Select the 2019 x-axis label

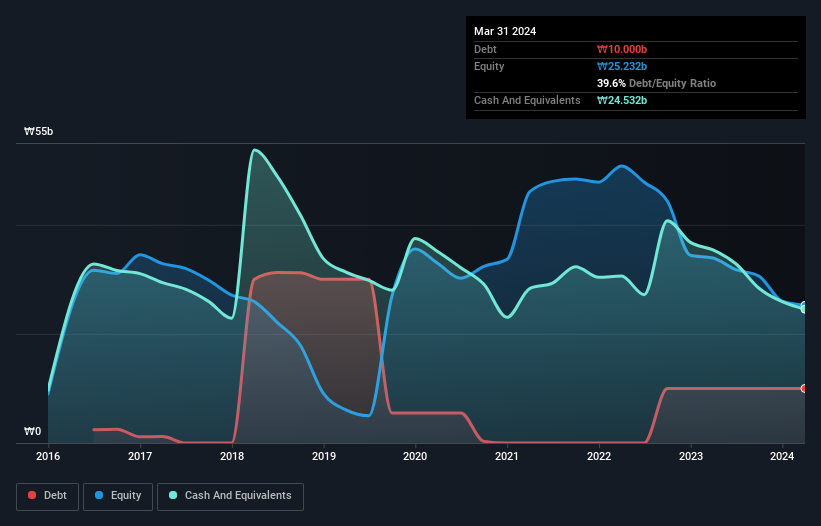(x=324, y=456)
